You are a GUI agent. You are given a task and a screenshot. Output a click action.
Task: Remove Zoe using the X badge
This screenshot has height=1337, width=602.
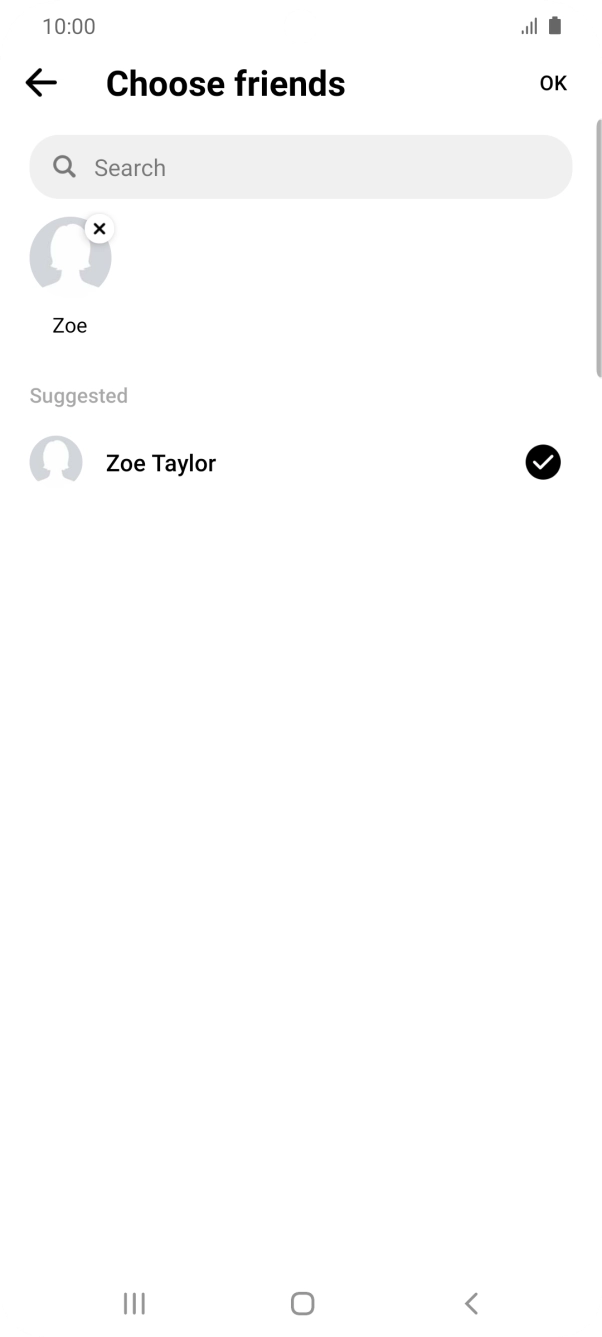point(99,229)
